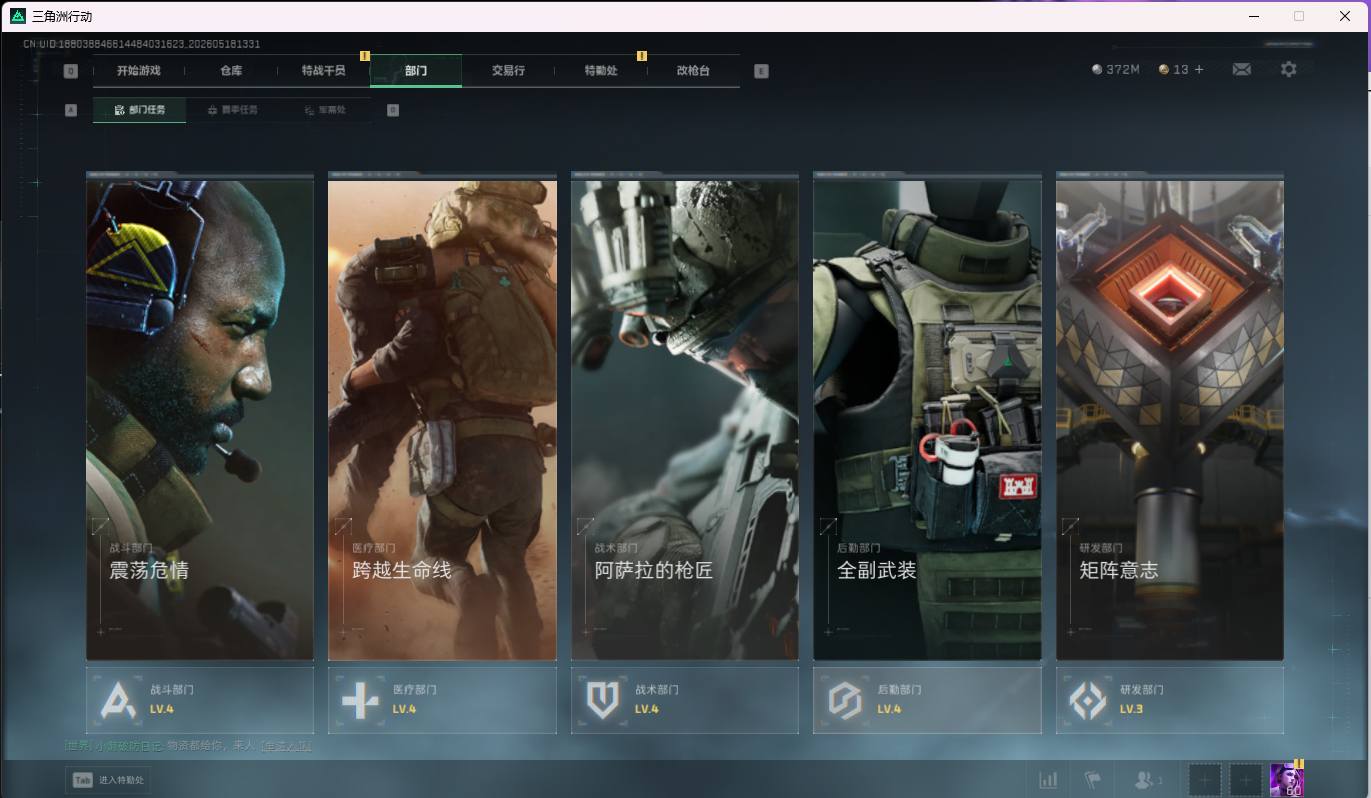Open the 仓库 warehouse tab
Image resolution: width=1371 pixels, height=798 pixels.
point(231,71)
